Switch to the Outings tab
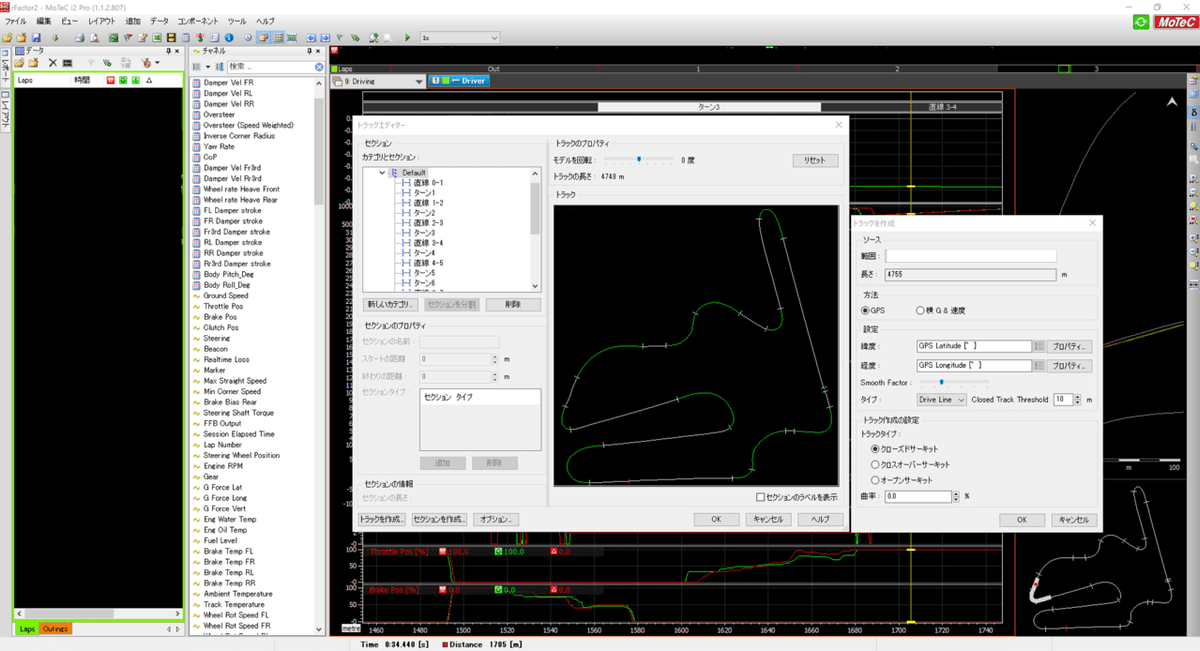Image resolution: width=1200 pixels, height=651 pixels. point(55,628)
